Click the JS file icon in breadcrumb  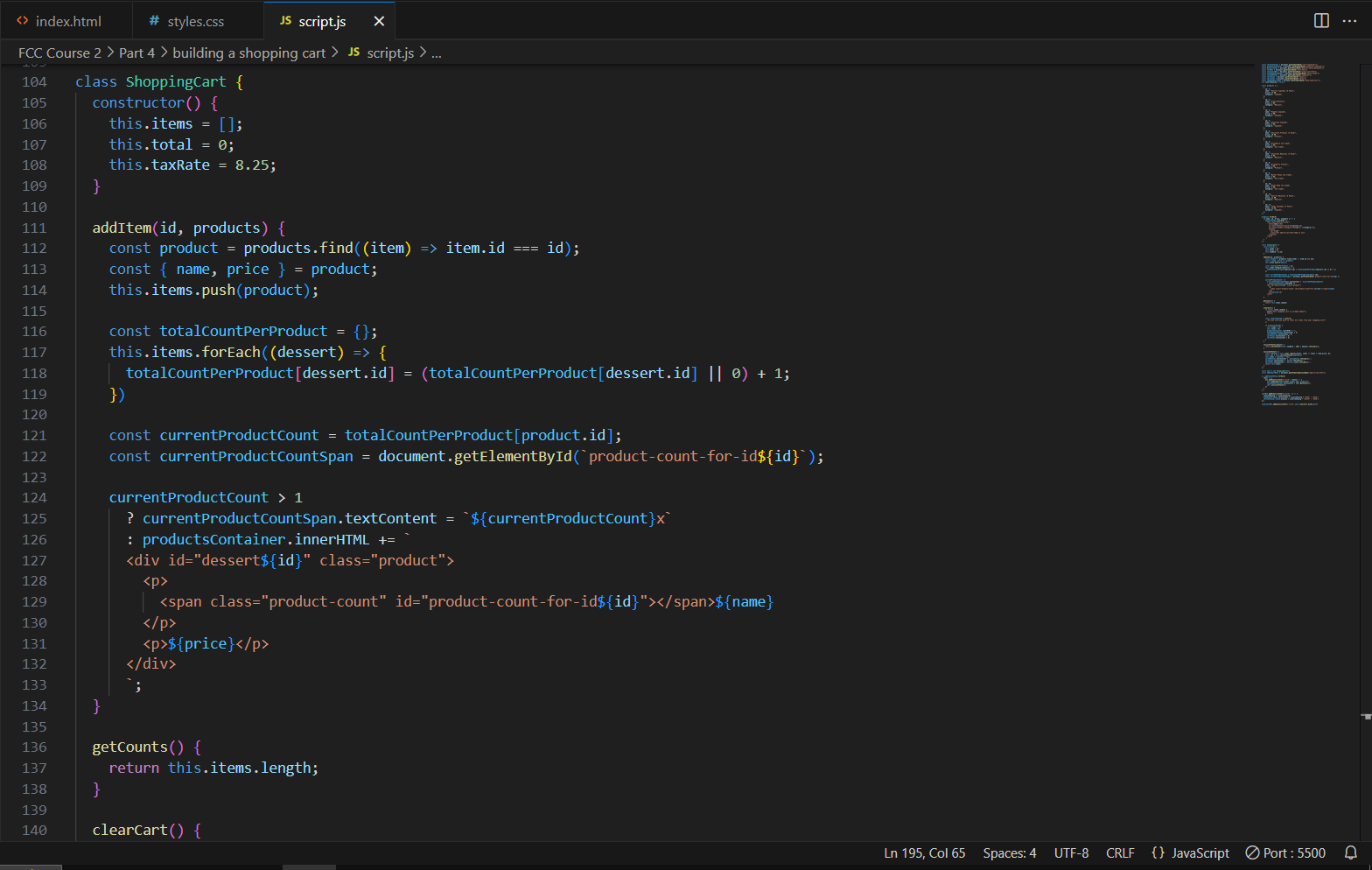point(354,53)
